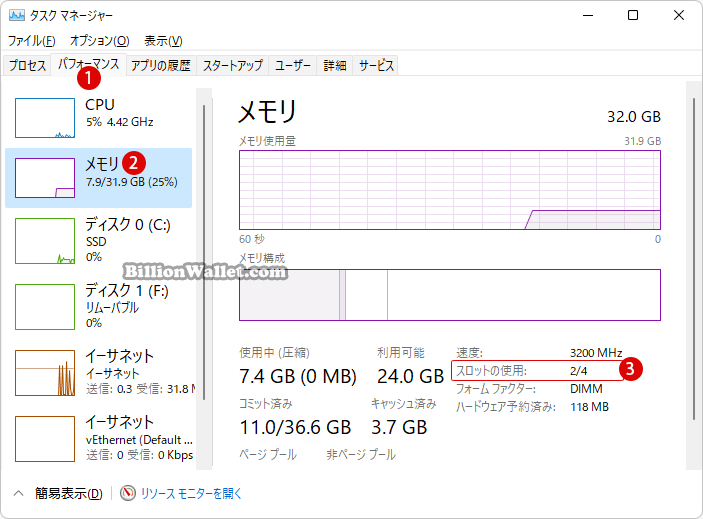Viewport: 703px width, 519px height.
Task: Click the ハードウェア予約済み: label
Action: pos(506,407)
